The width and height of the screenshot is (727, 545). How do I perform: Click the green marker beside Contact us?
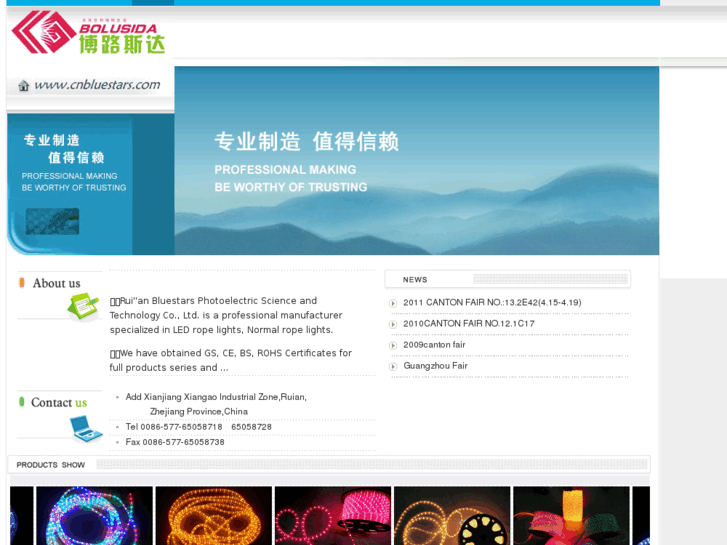(x=21, y=402)
